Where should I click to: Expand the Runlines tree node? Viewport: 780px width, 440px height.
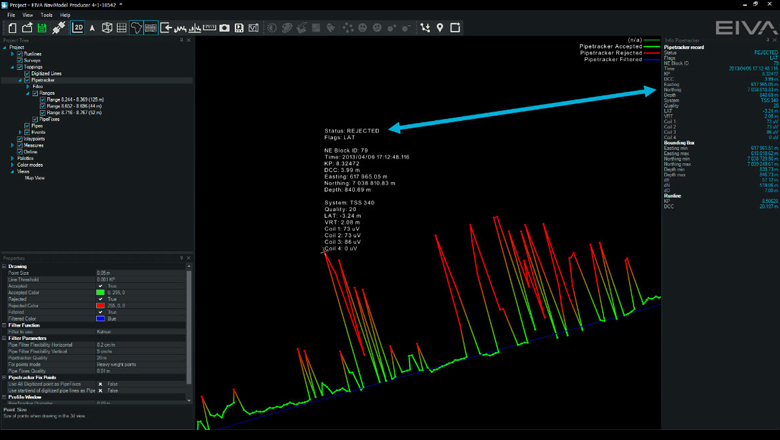click(12, 54)
